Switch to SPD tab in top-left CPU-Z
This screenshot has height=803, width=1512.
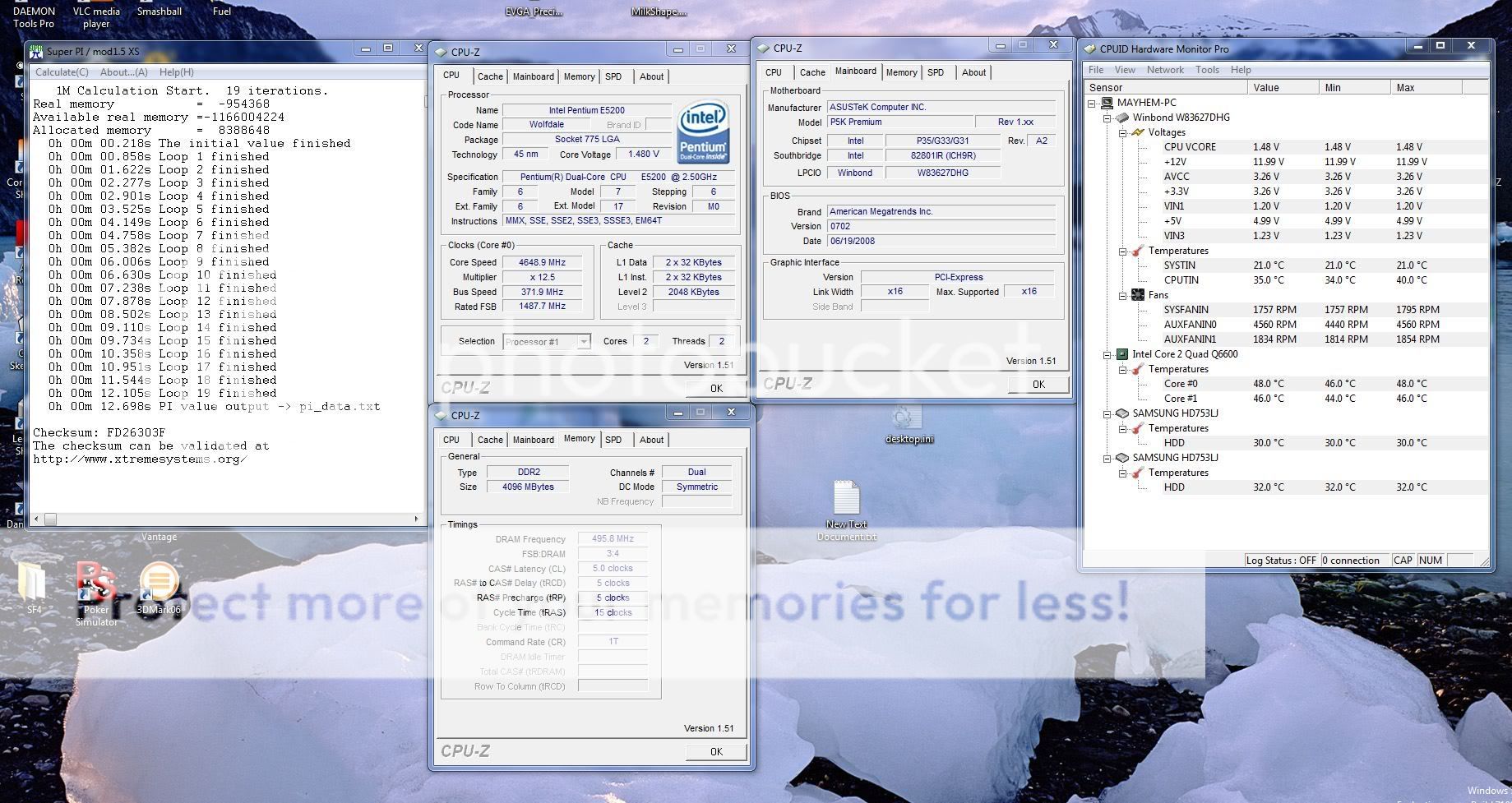[x=613, y=76]
